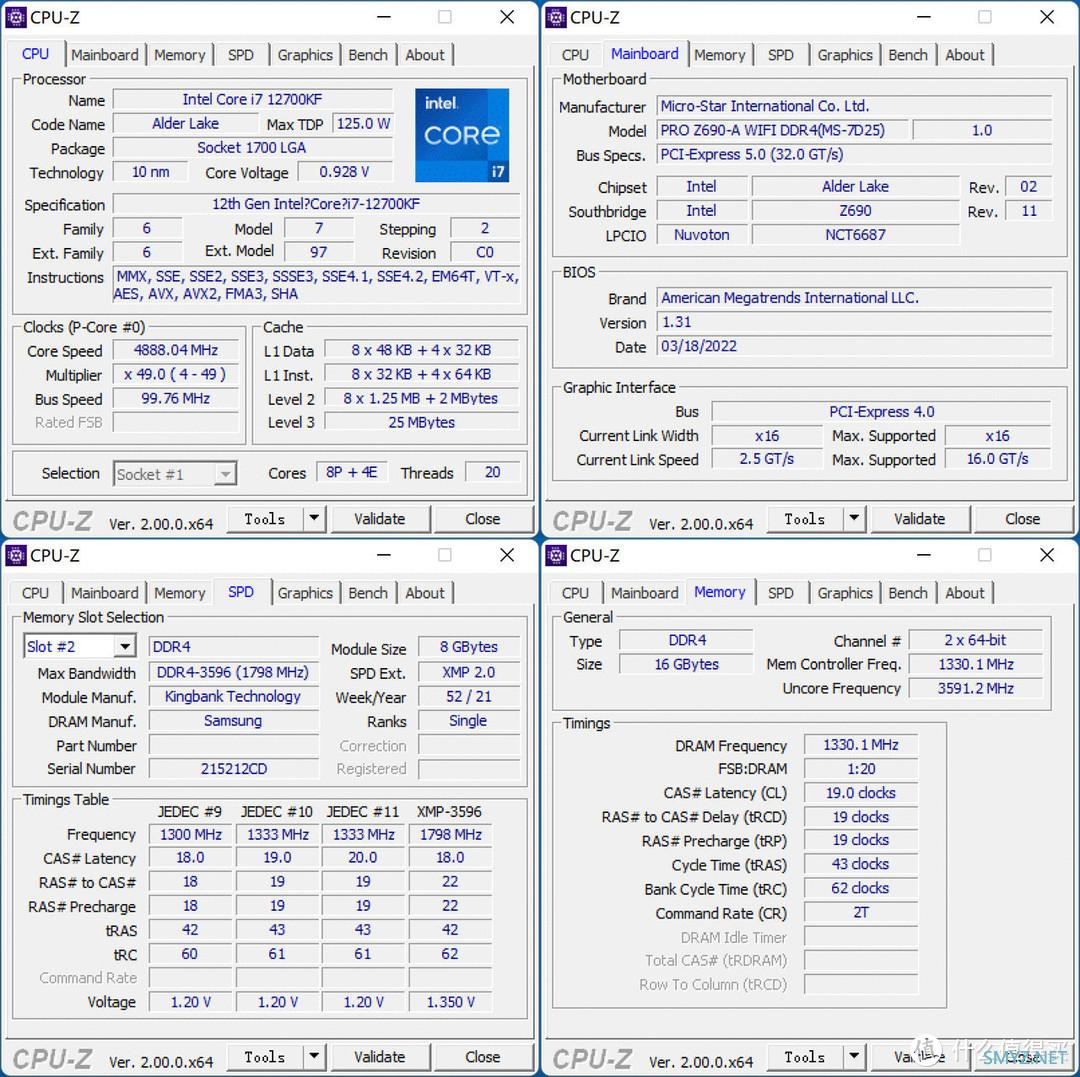Open Tools dropdown arrow in SPD window

pyautogui.click(x=314, y=1056)
